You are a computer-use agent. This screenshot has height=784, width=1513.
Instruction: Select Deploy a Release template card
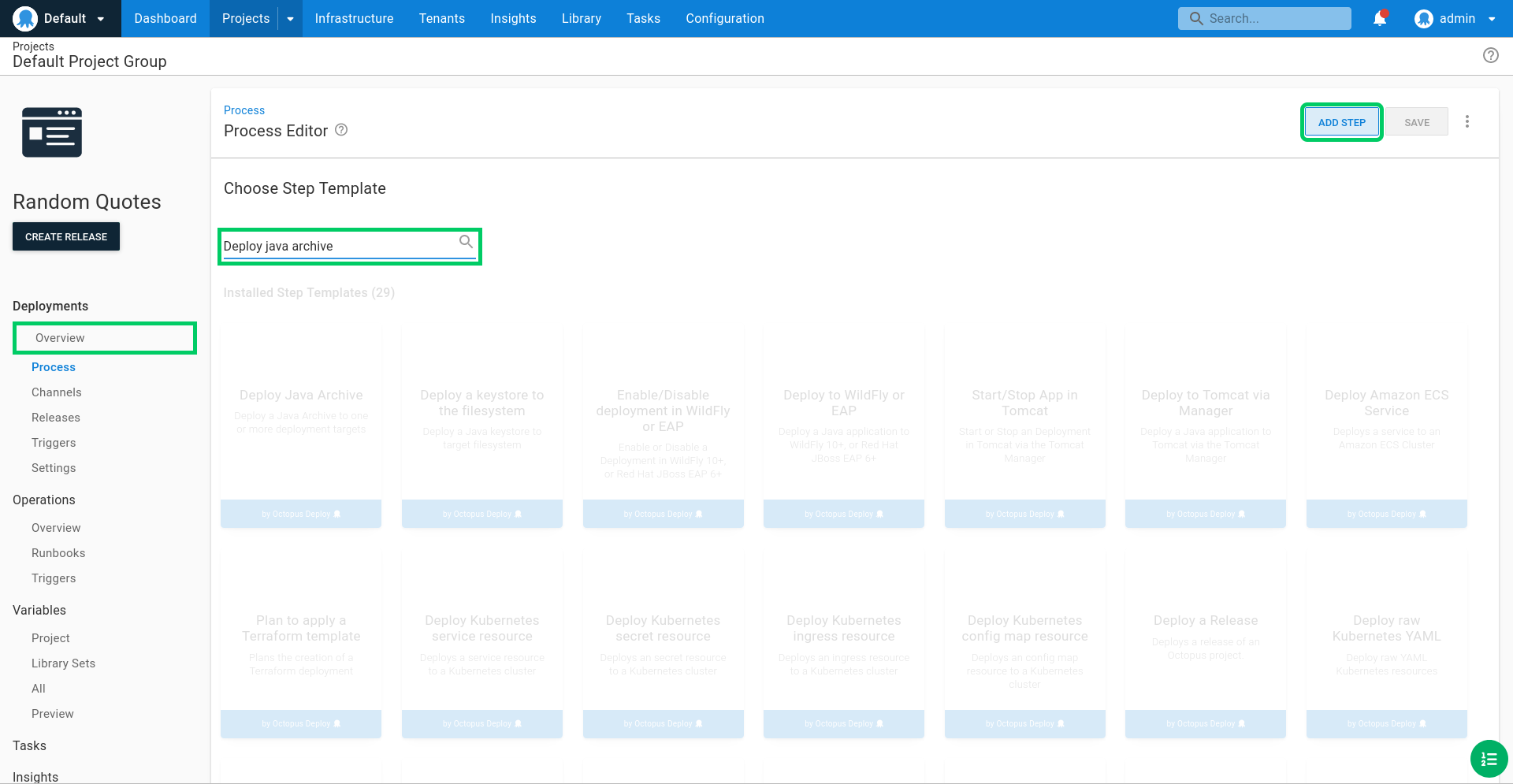click(1206, 645)
